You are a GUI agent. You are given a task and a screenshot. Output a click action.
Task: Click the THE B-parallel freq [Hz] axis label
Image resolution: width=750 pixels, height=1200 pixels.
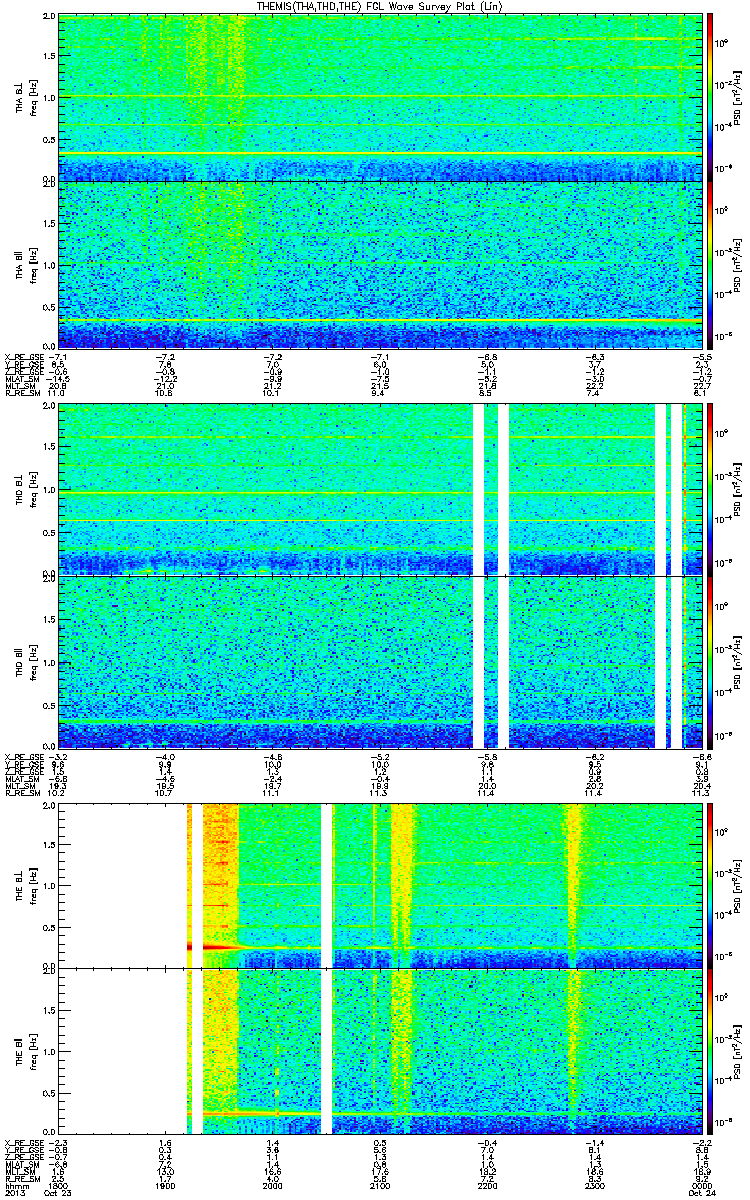pos(32,1052)
